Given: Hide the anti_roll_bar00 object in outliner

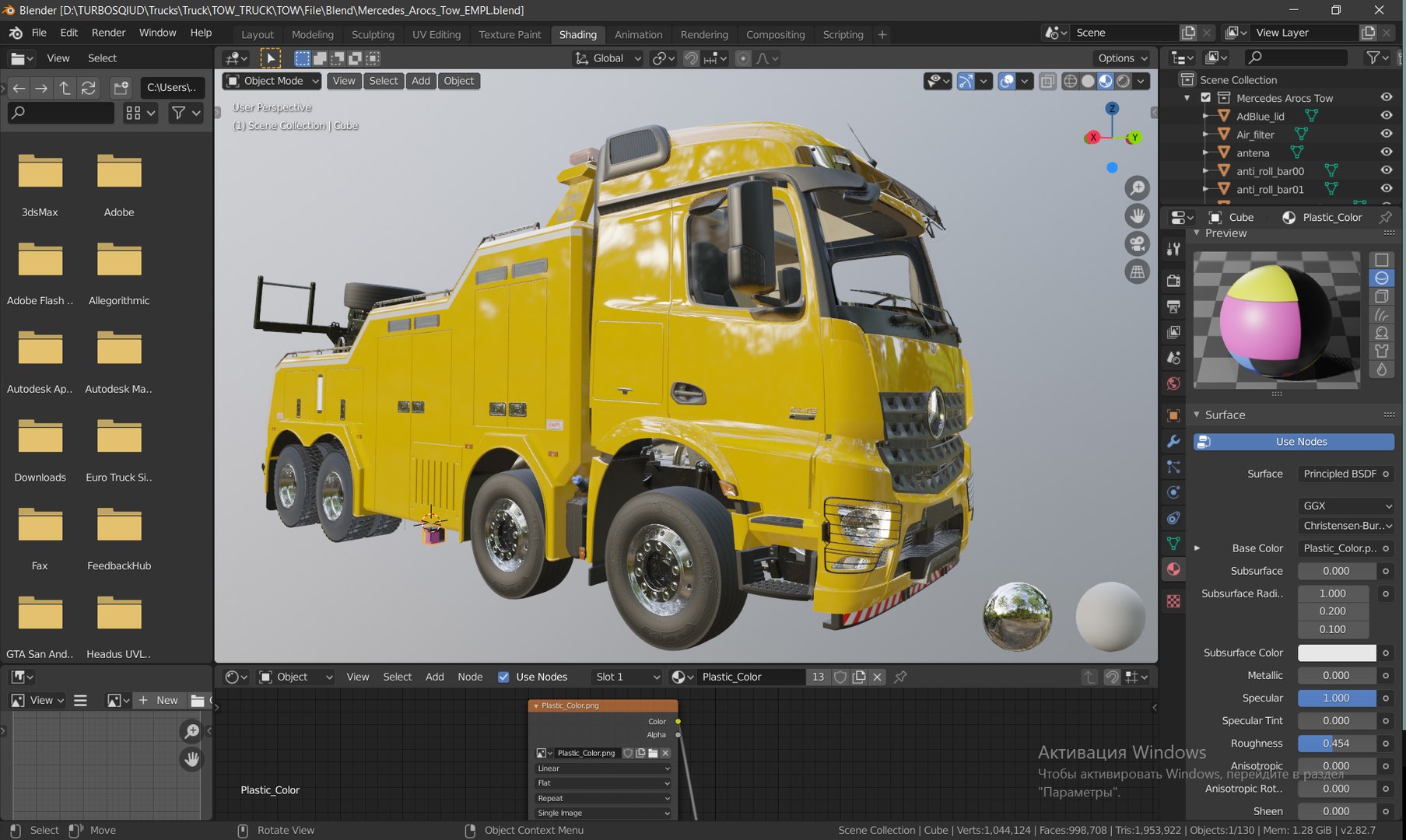Looking at the screenshot, I should [1387, 170].
